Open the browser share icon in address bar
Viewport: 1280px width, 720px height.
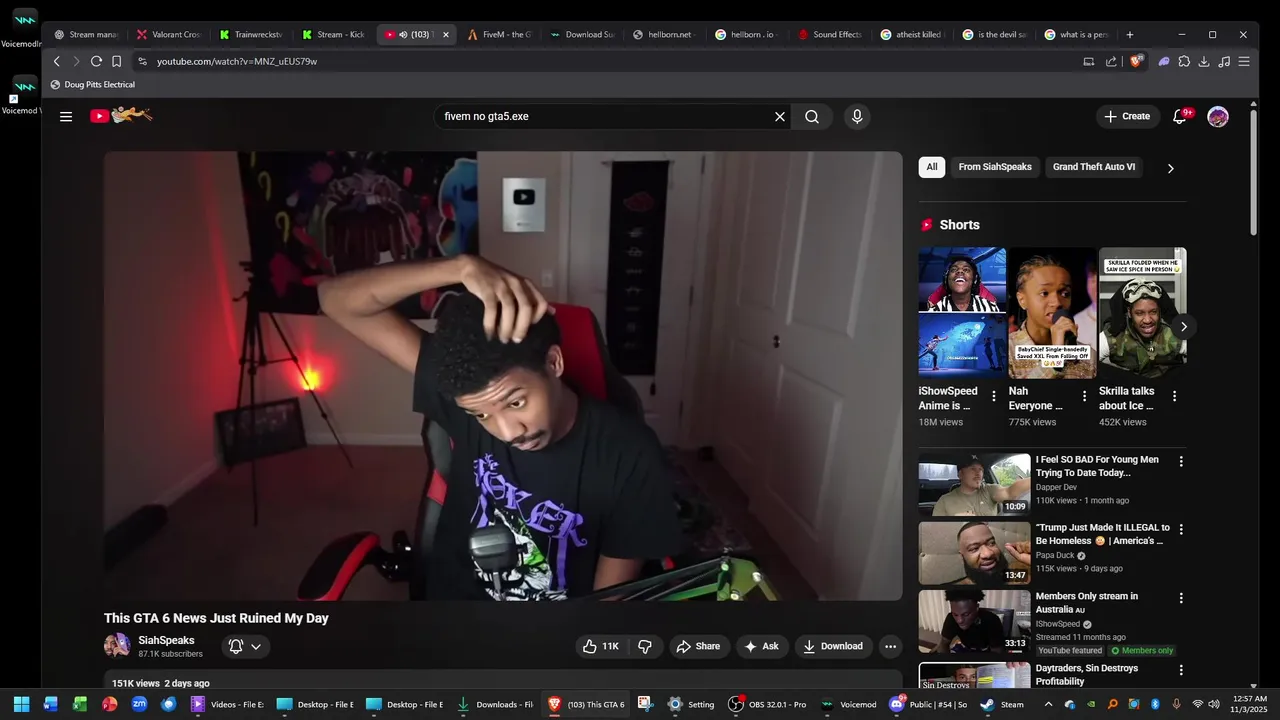pos(1111,61)
